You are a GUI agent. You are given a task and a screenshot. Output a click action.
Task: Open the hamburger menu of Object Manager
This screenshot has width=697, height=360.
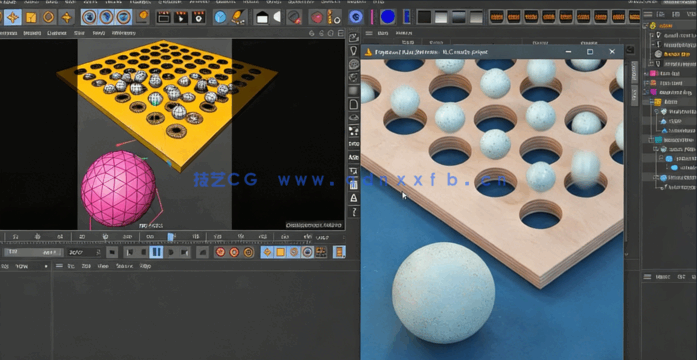(x=648, y=14)
